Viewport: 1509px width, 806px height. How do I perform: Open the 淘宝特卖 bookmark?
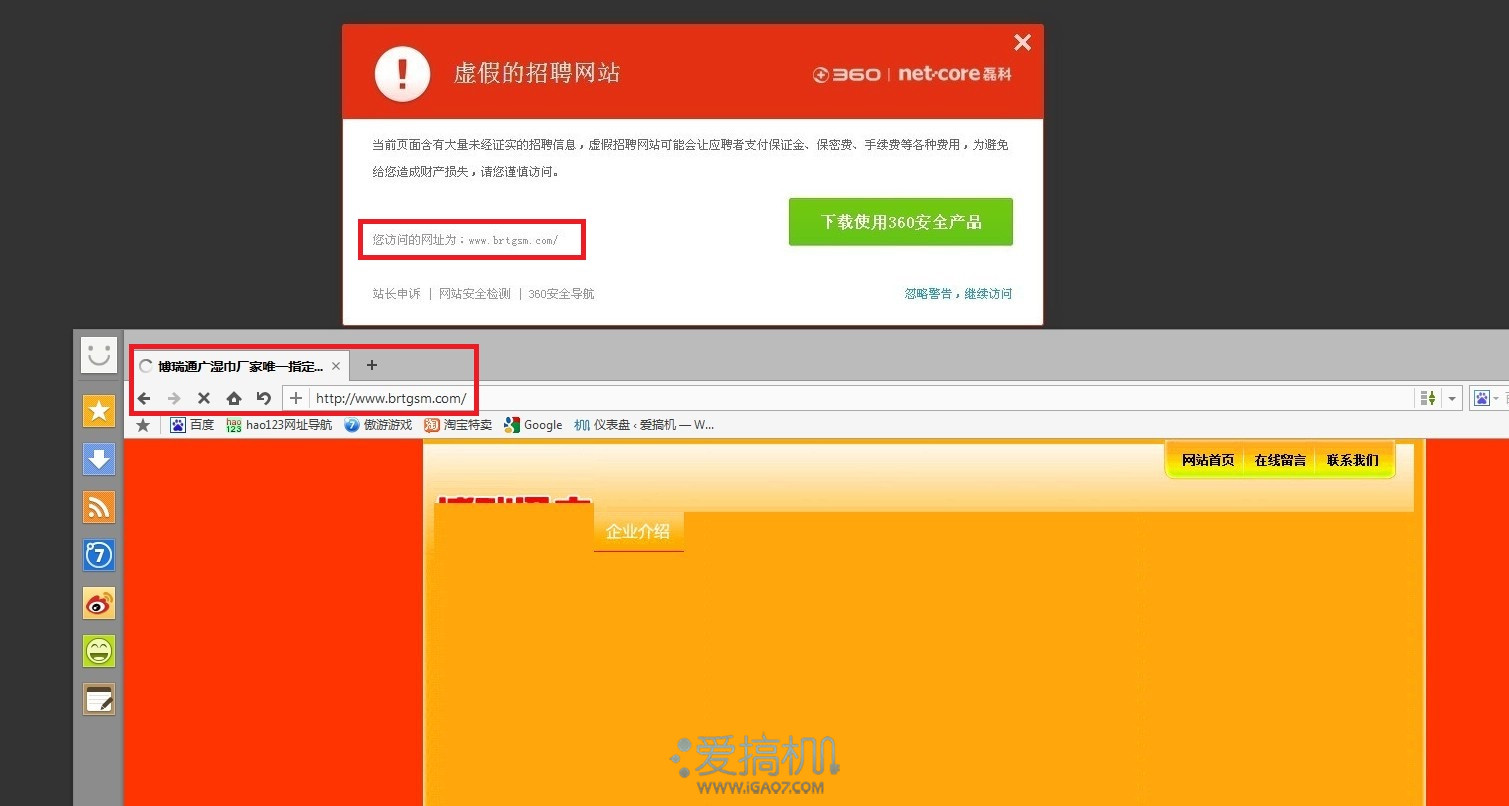[x=458, y=425]
